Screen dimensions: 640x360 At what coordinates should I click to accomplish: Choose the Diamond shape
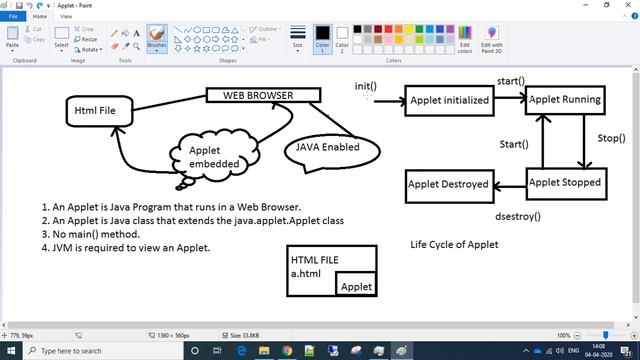187,40
